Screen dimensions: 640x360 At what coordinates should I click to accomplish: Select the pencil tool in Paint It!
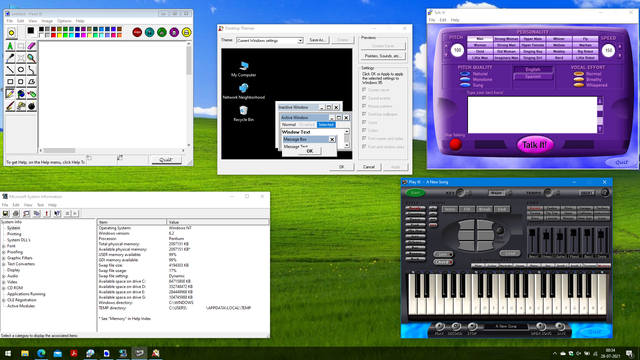(x=10, y=94)
